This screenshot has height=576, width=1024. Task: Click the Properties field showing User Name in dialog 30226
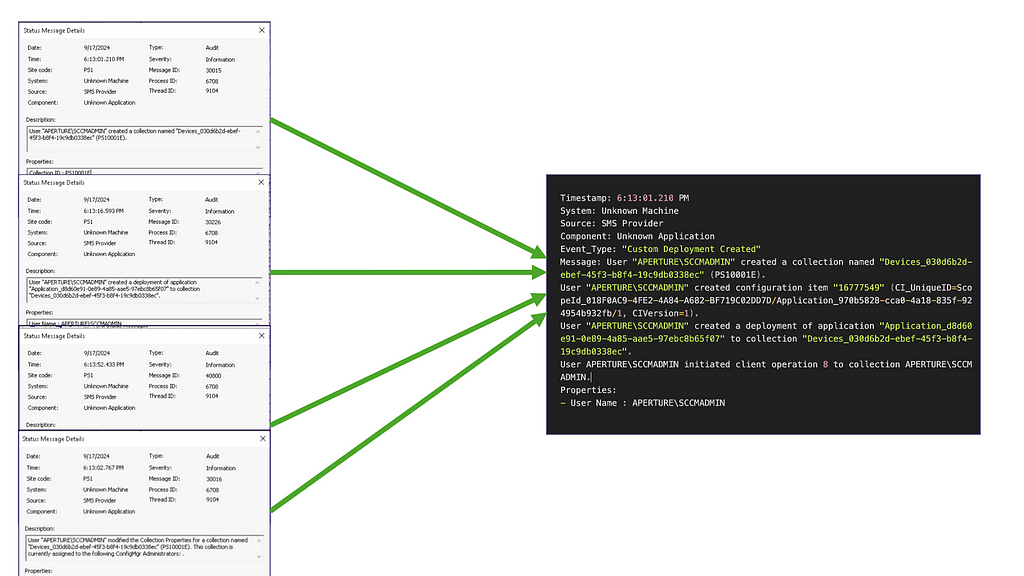pyautogui.click(x=144, y=323)
